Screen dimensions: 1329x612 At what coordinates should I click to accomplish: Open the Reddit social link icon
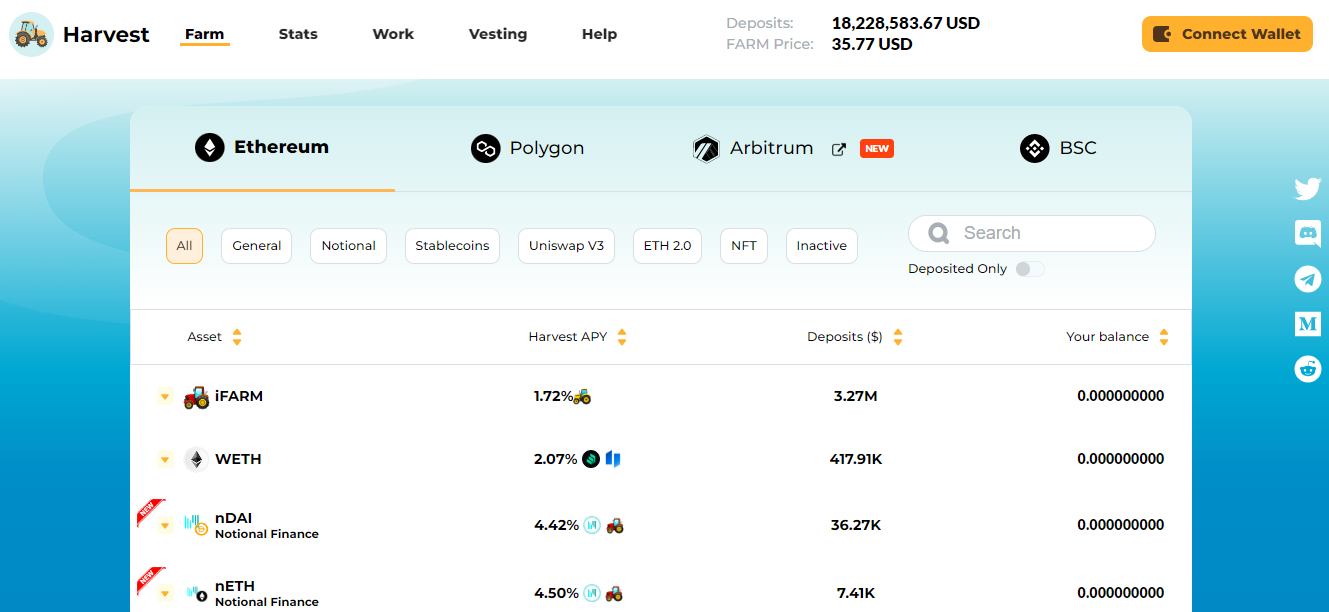tap(1307, 369)
